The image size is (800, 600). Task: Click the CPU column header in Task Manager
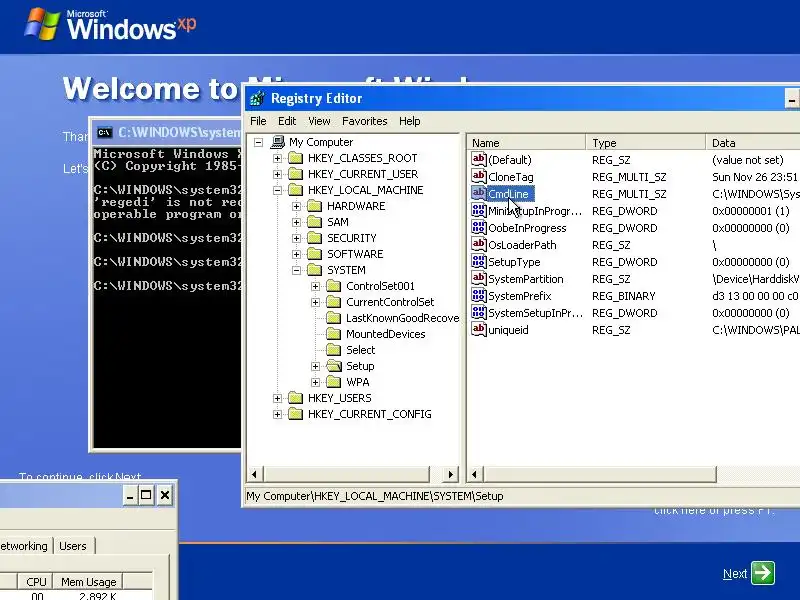pyautogui.click(x=36, y=582)
